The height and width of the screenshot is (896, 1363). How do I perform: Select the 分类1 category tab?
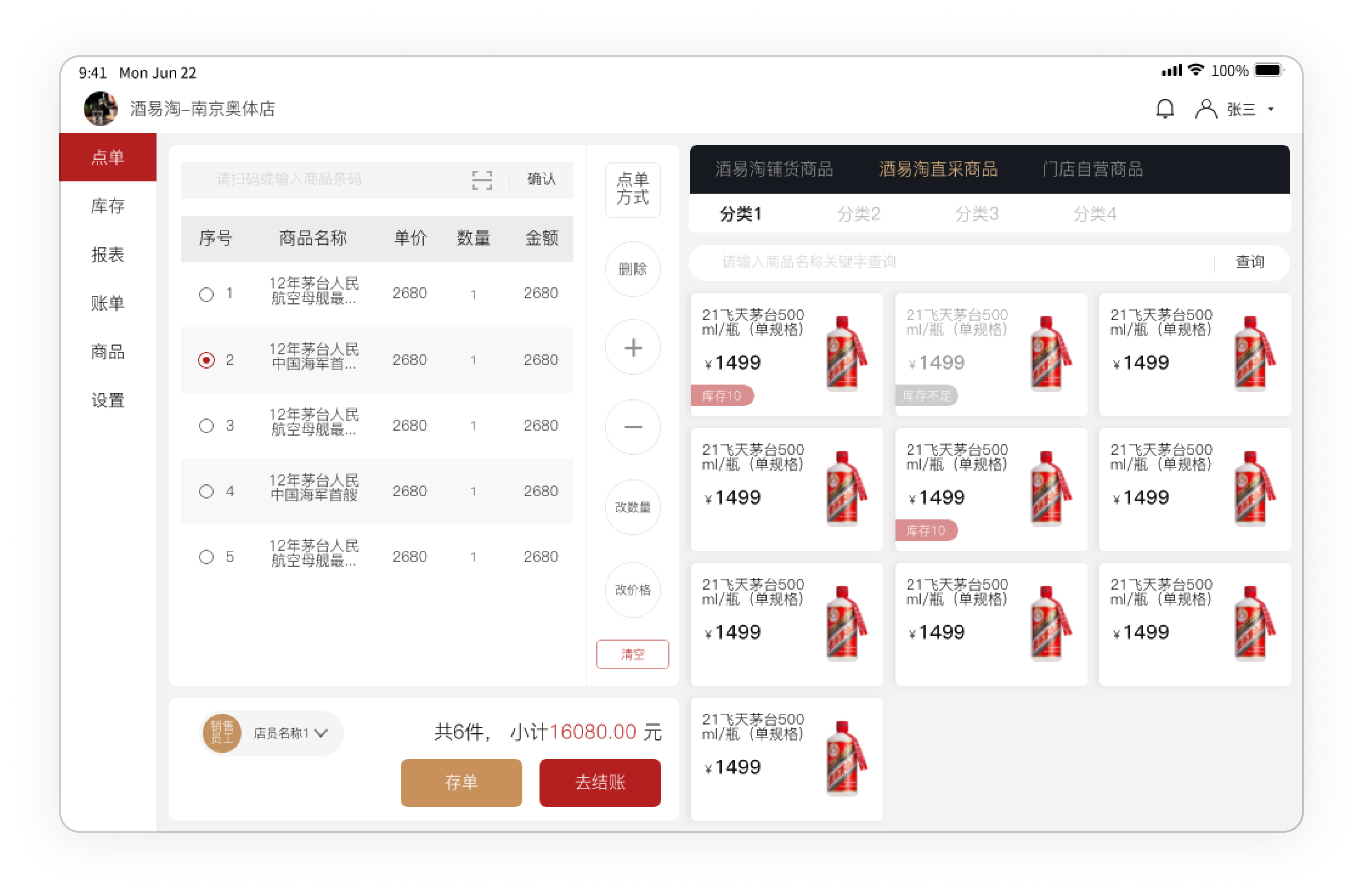click(x=740, y=214)
